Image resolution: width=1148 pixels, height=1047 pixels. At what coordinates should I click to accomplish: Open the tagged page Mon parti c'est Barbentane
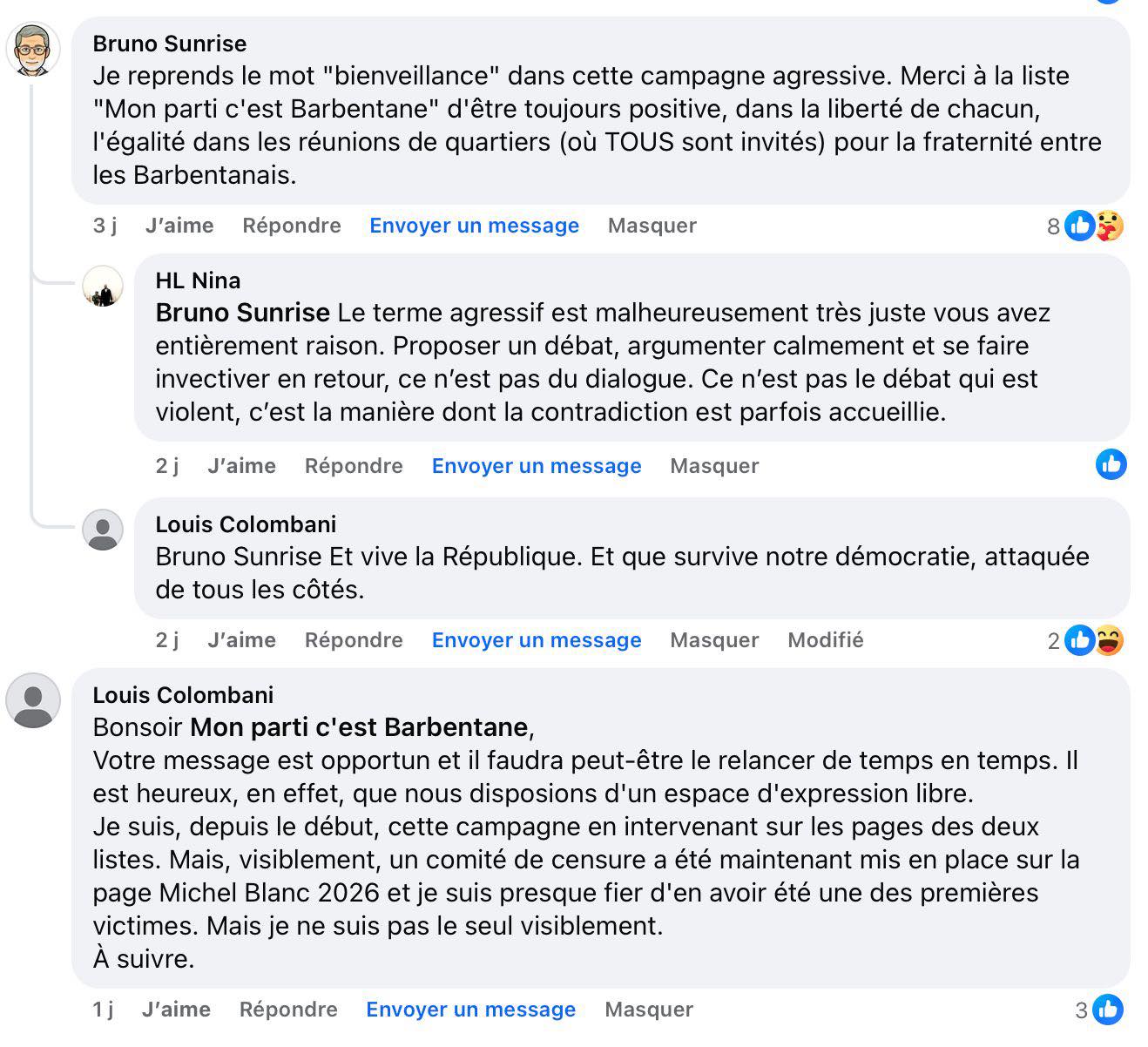(359, 727)
